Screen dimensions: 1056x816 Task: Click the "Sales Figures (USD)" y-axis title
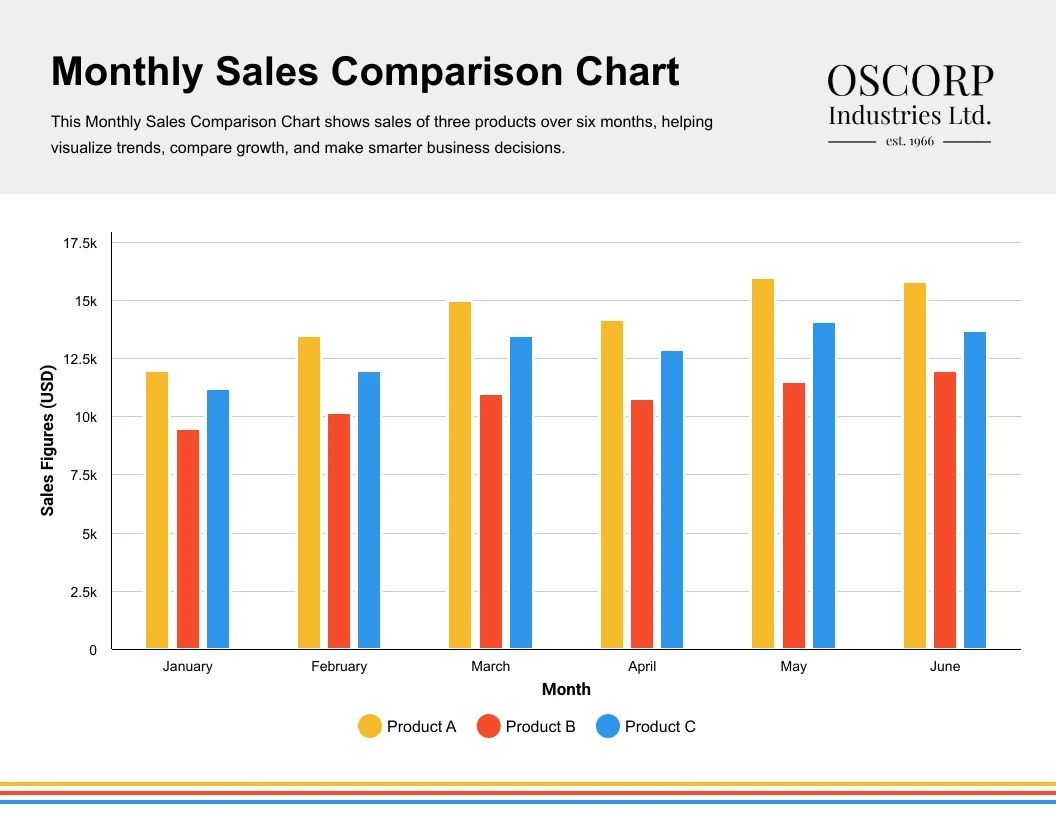(x=48, y=441)
